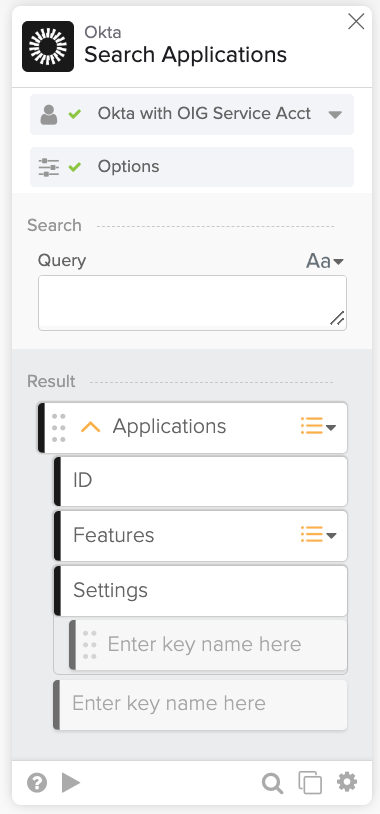Click the Search Applications card title

tap(185, 55)
